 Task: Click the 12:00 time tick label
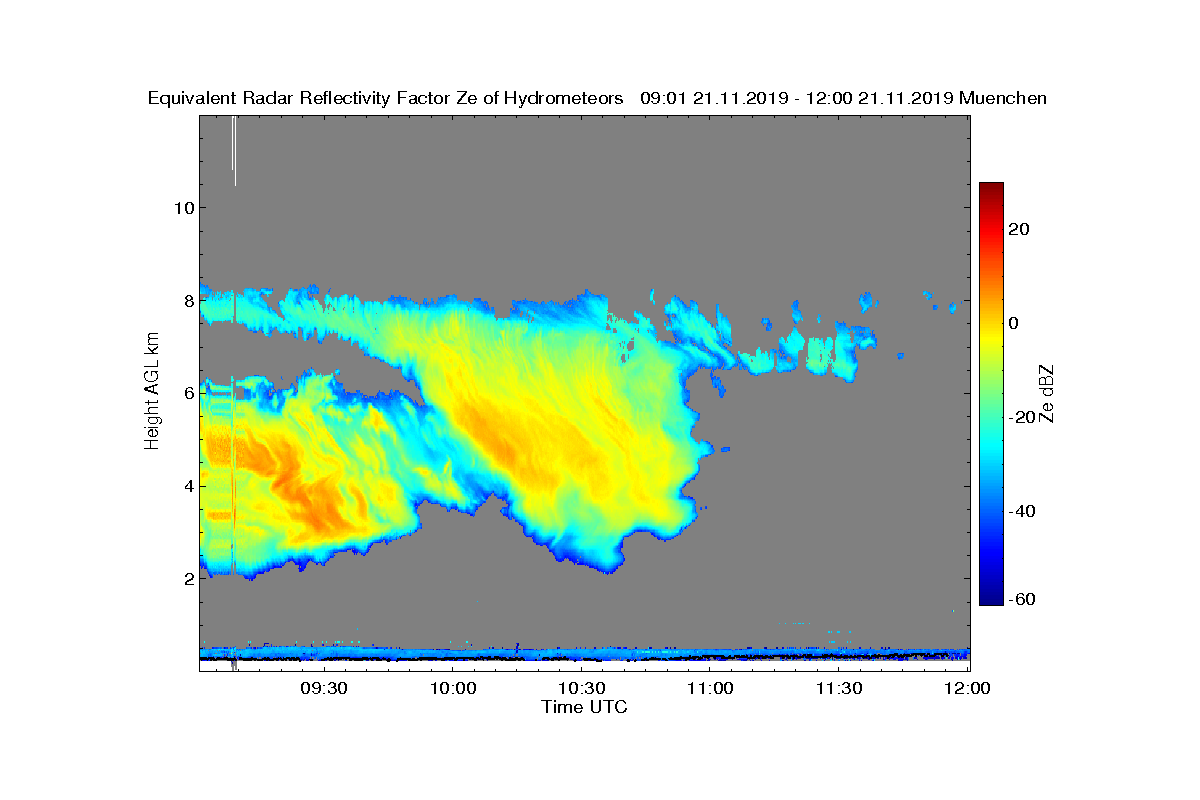967,688
